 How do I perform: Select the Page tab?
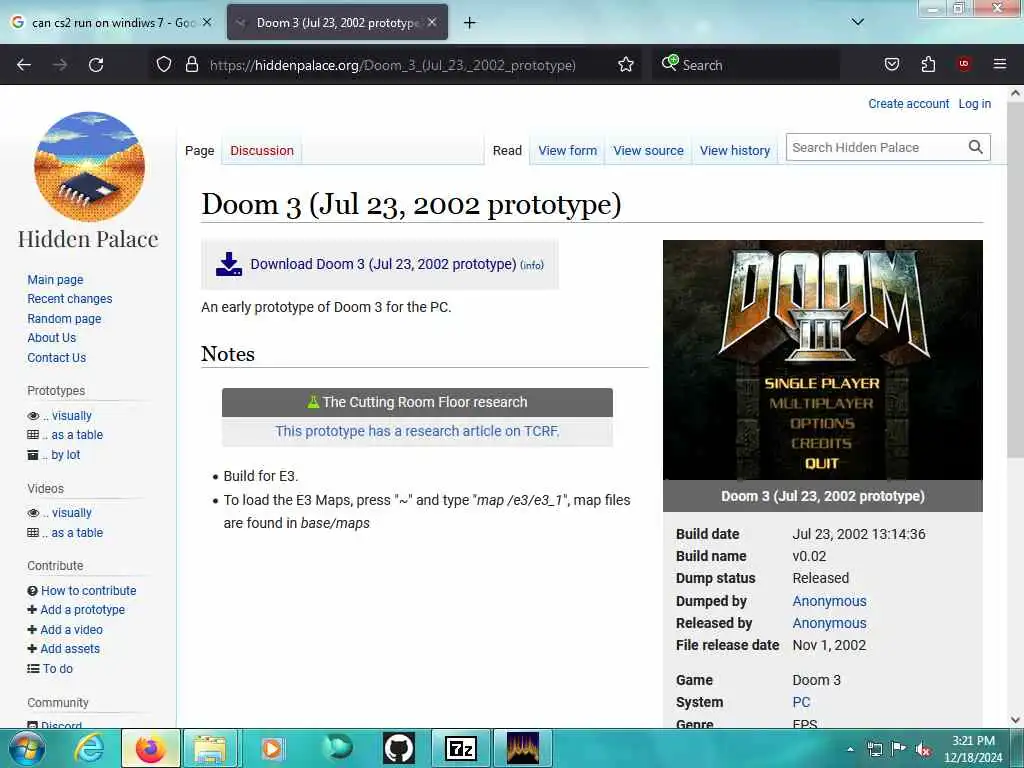(199, 151)
